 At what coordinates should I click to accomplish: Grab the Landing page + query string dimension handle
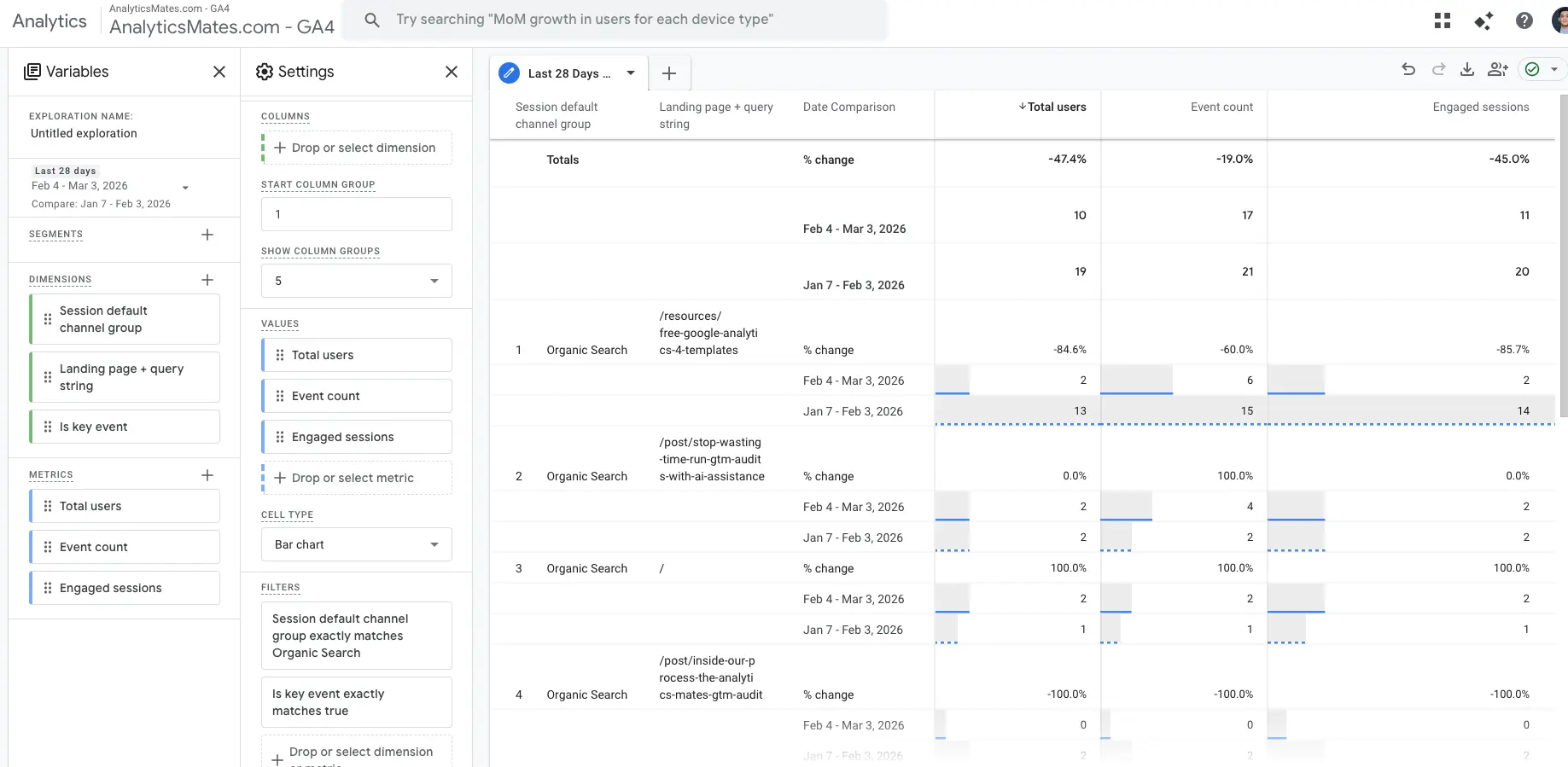[48, 377]
